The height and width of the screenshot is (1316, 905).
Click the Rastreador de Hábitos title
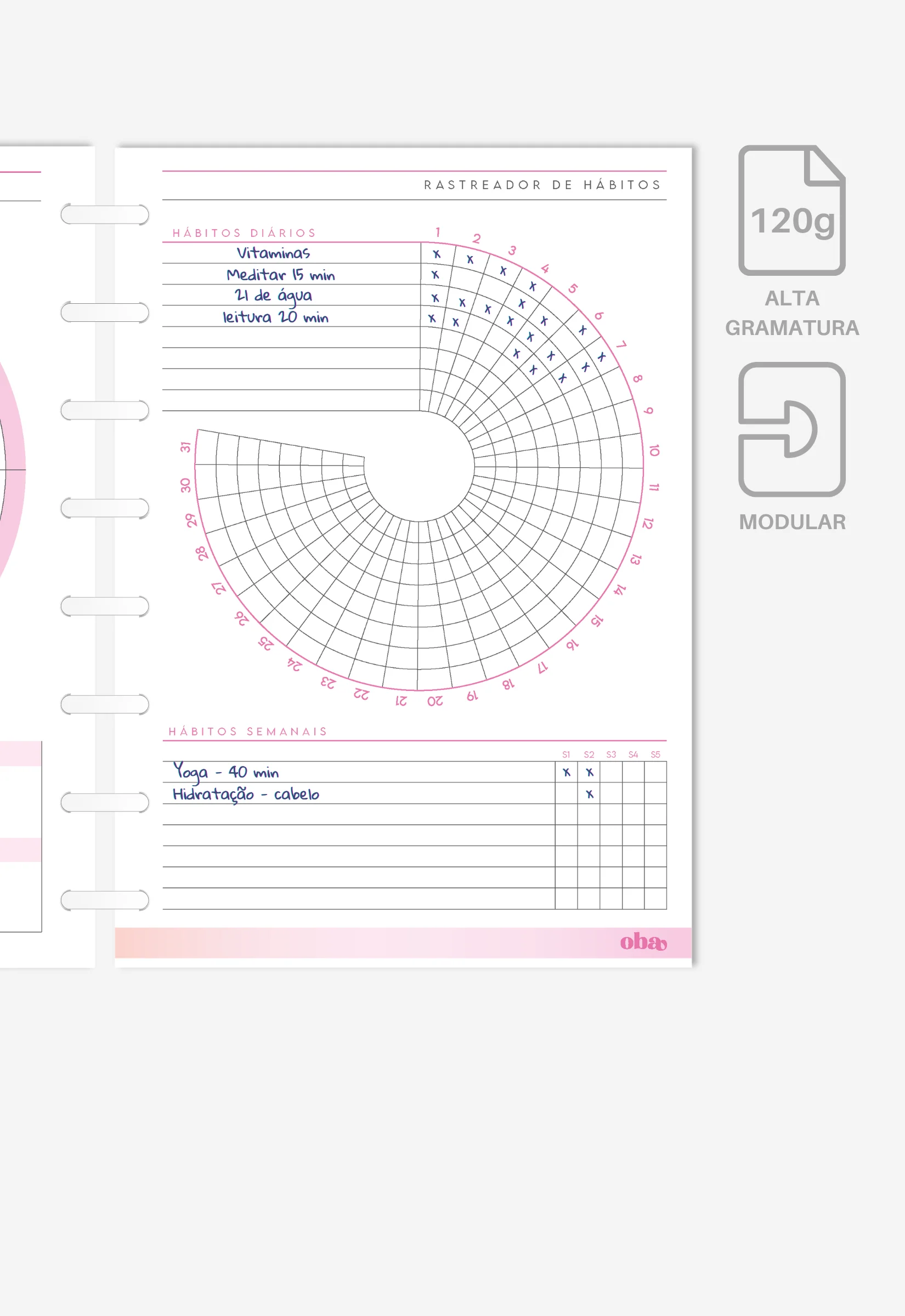[x=542, y=185]
